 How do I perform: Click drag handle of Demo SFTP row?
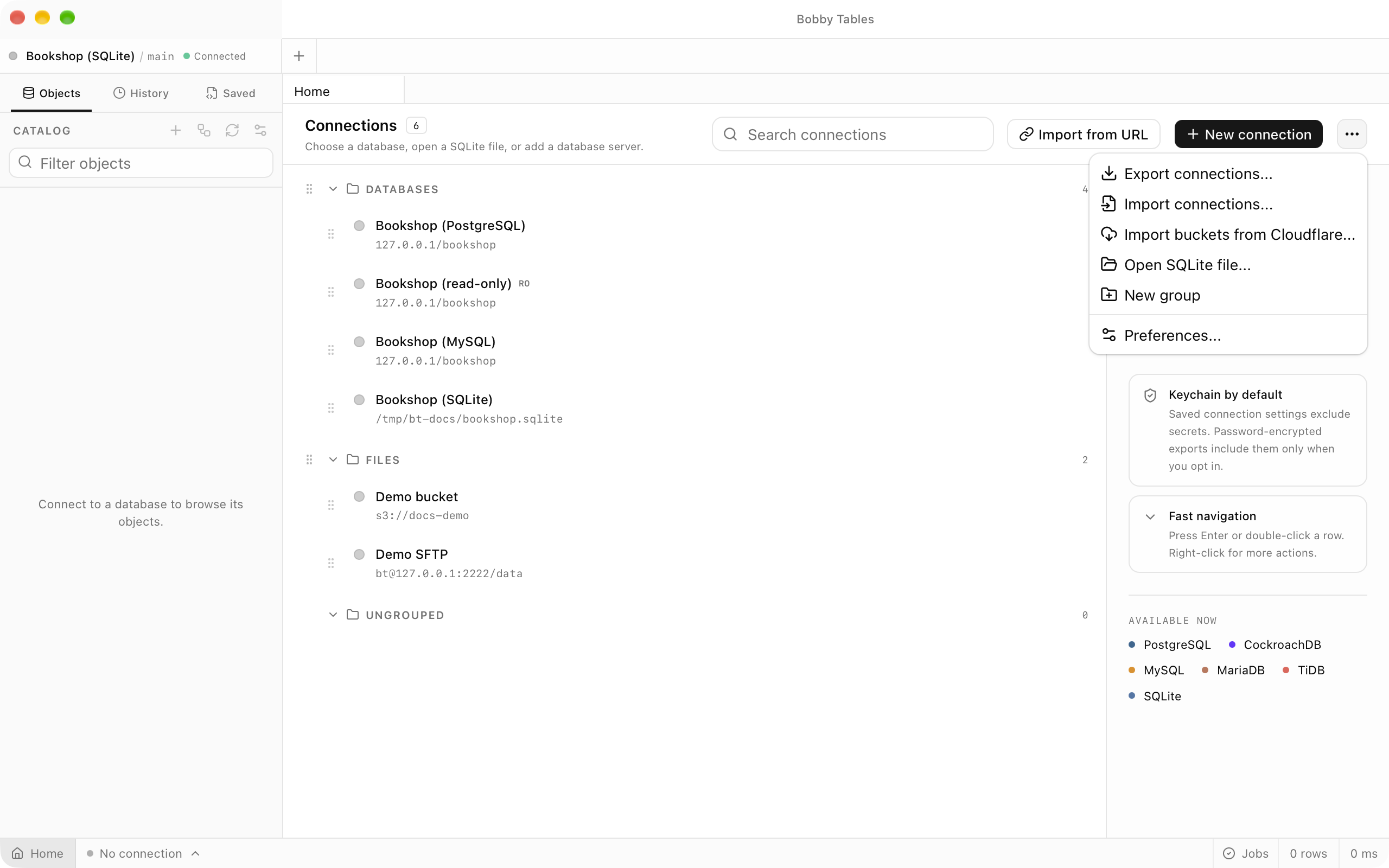click(x=331, y=563)
